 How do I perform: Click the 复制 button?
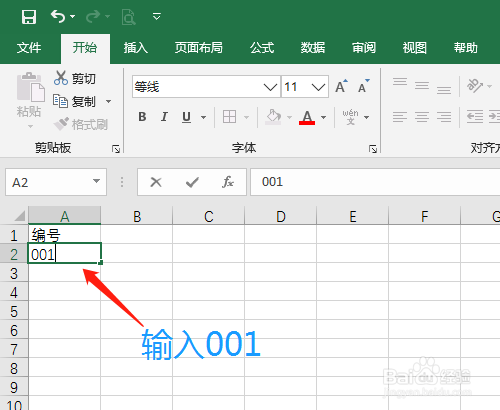click(x=75, y=101)
